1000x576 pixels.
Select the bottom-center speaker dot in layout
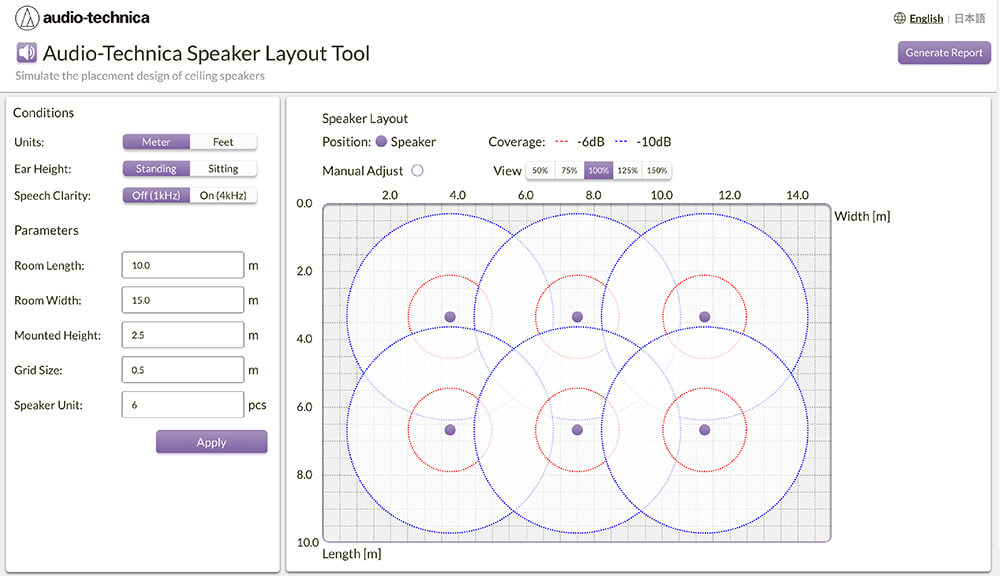pos(577,430)
